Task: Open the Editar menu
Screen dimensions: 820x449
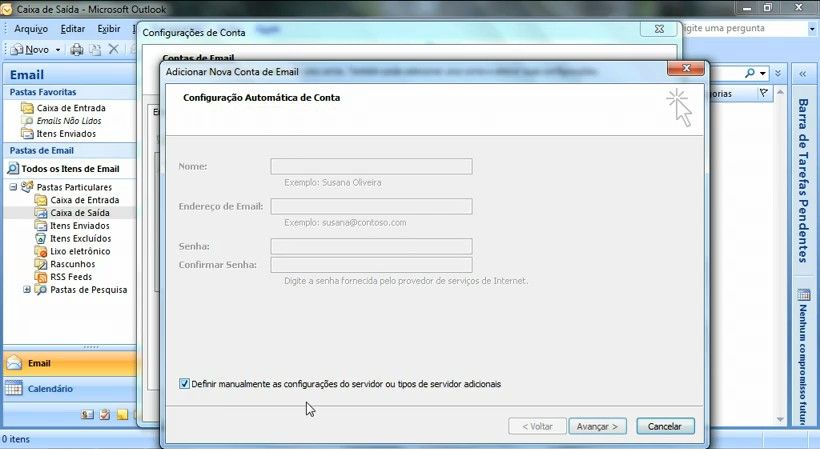Action: pos(73,29)
